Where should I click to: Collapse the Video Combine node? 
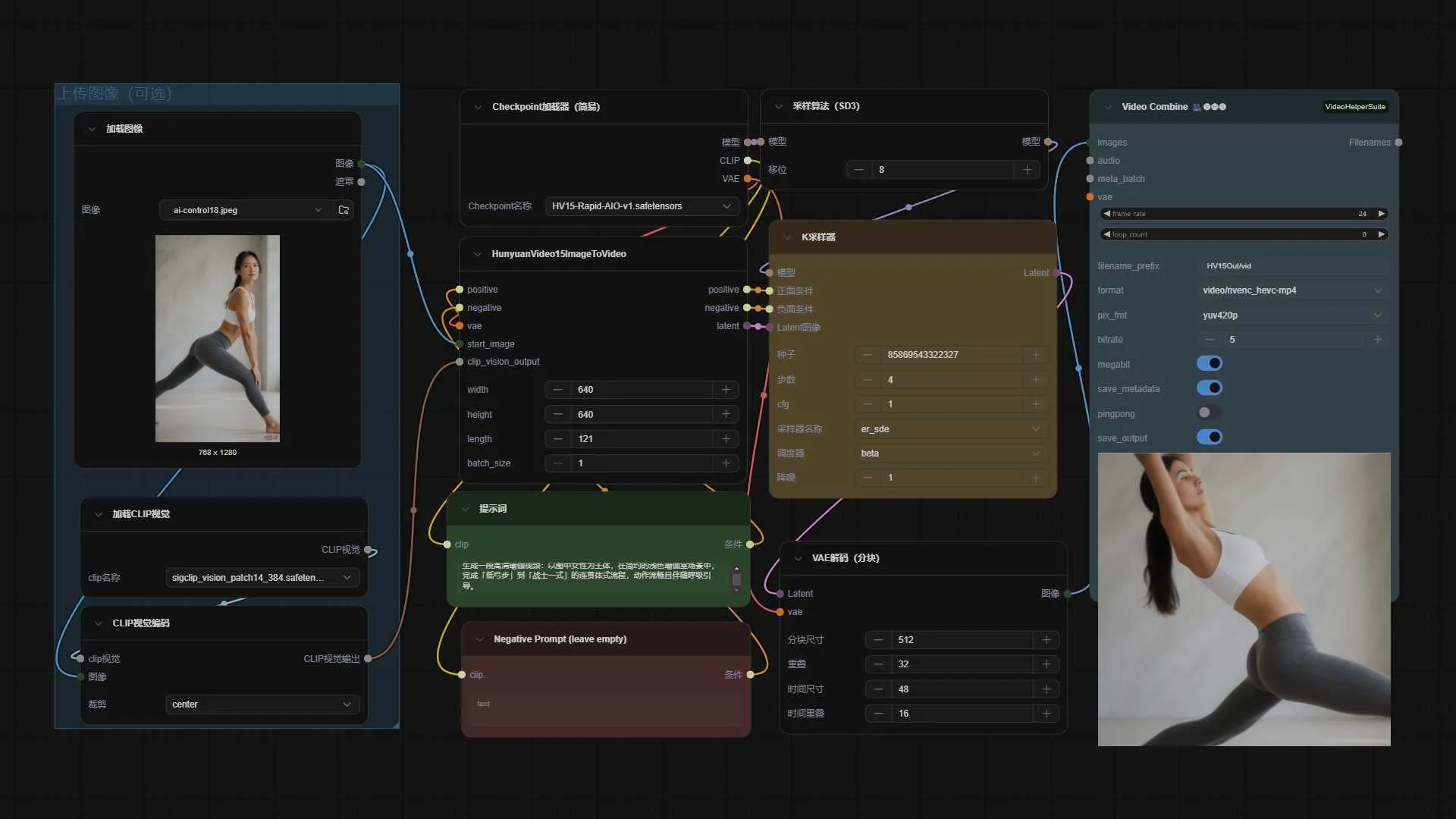[1108, 107]
